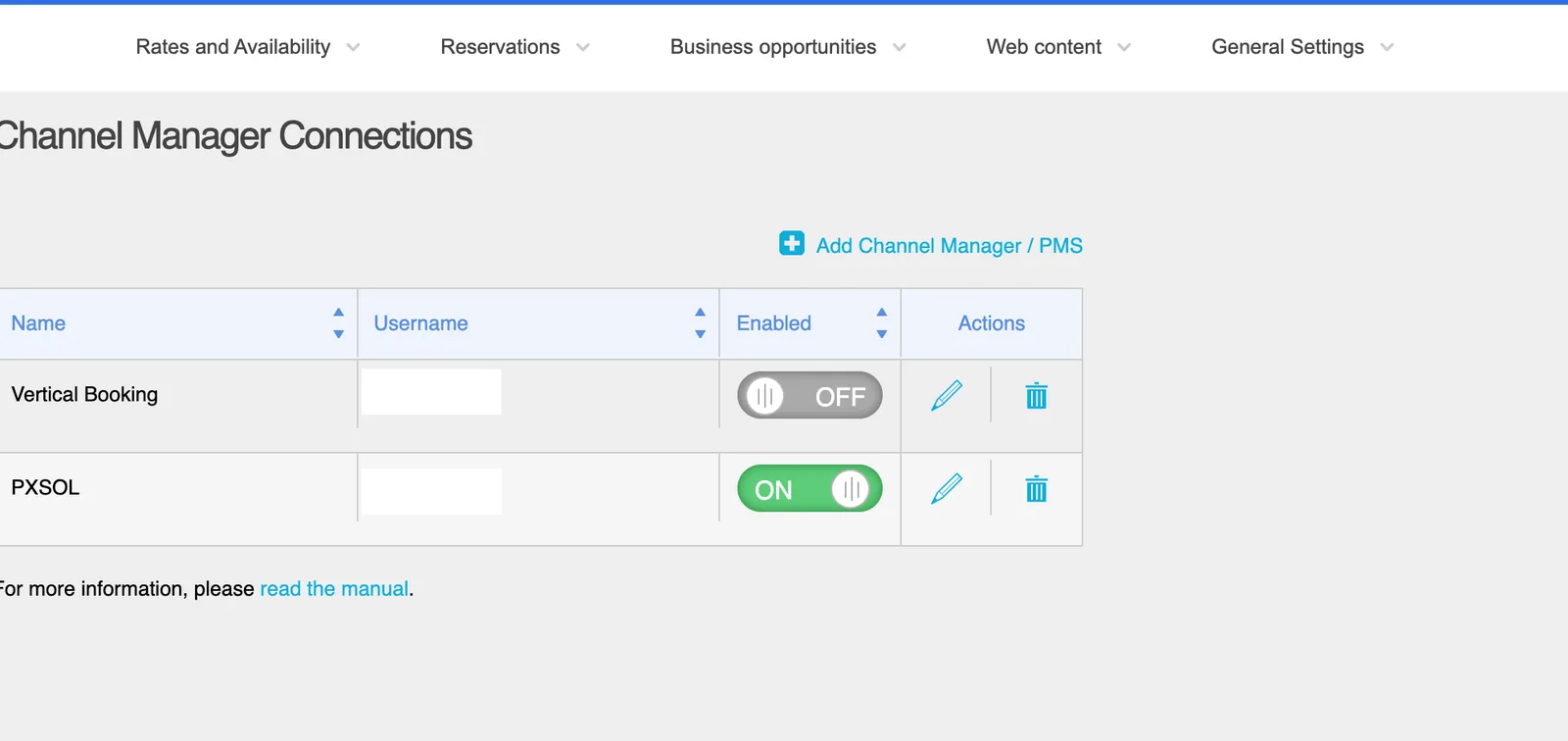
Task: Delete the PXSOL connection
Action: [1036, 488]
